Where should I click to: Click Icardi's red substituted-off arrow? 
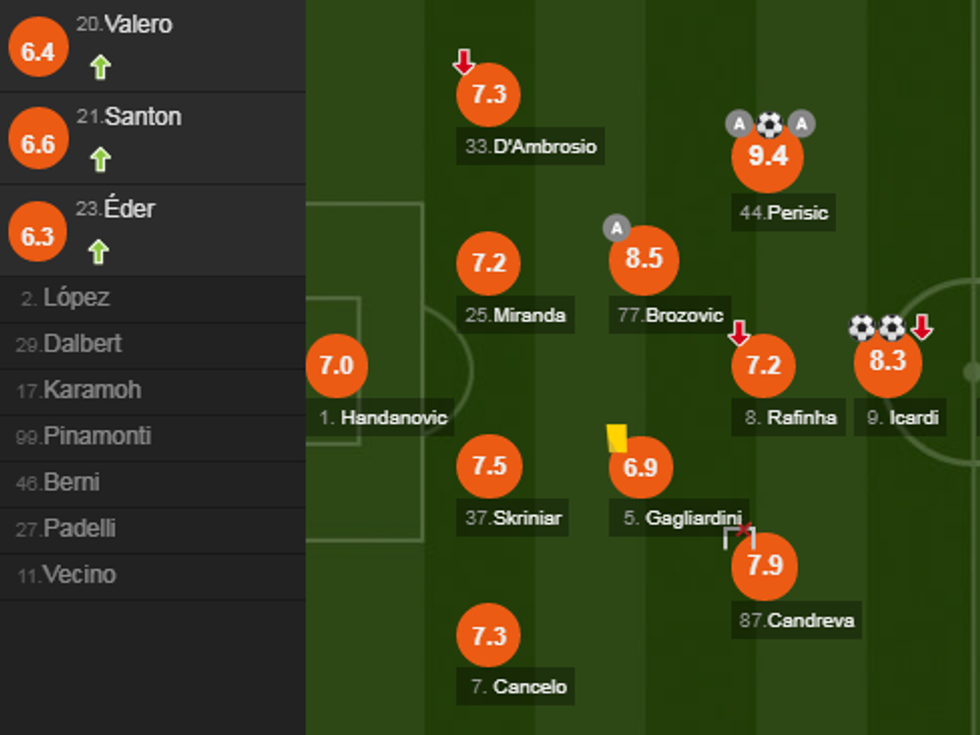point(922,327)
